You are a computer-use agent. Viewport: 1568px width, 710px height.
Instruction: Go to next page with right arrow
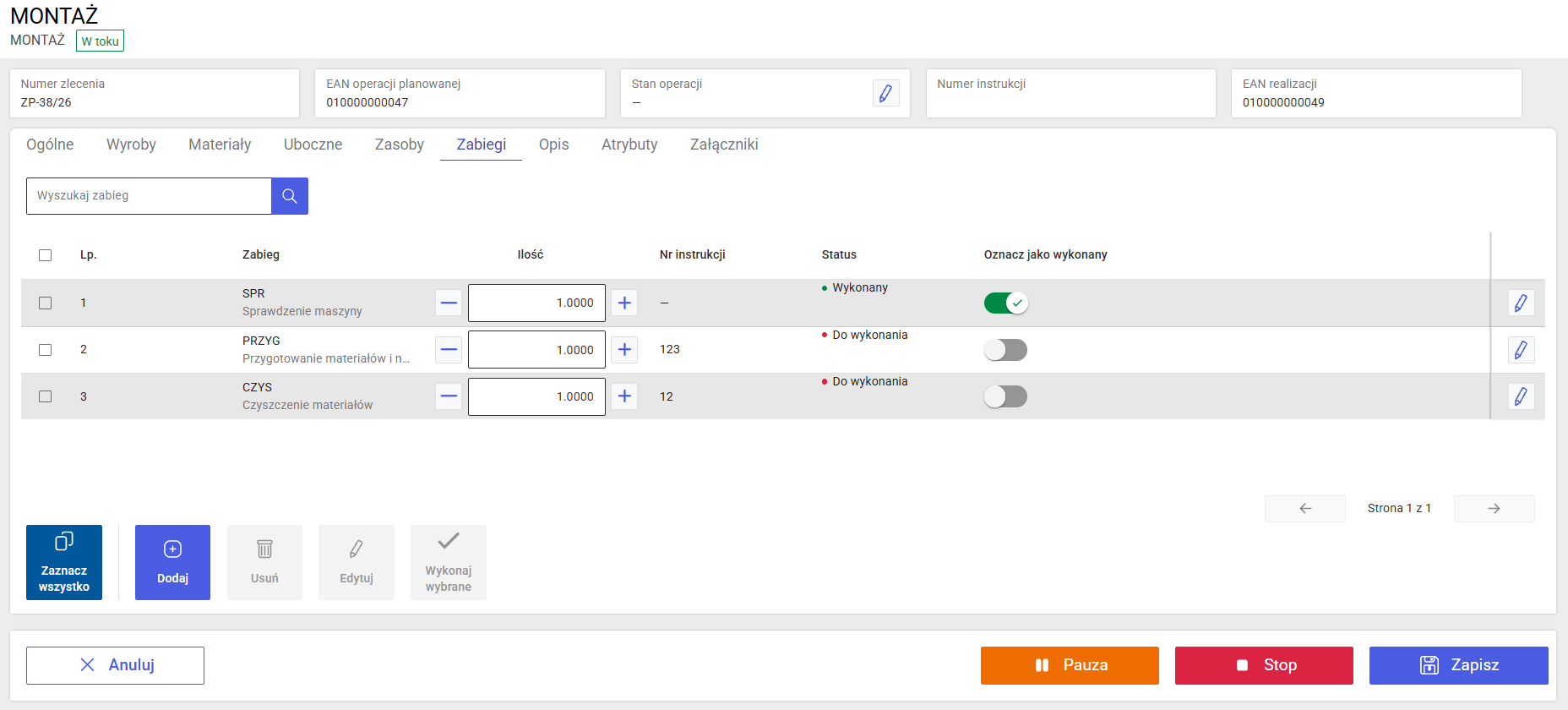point(1494,509)
